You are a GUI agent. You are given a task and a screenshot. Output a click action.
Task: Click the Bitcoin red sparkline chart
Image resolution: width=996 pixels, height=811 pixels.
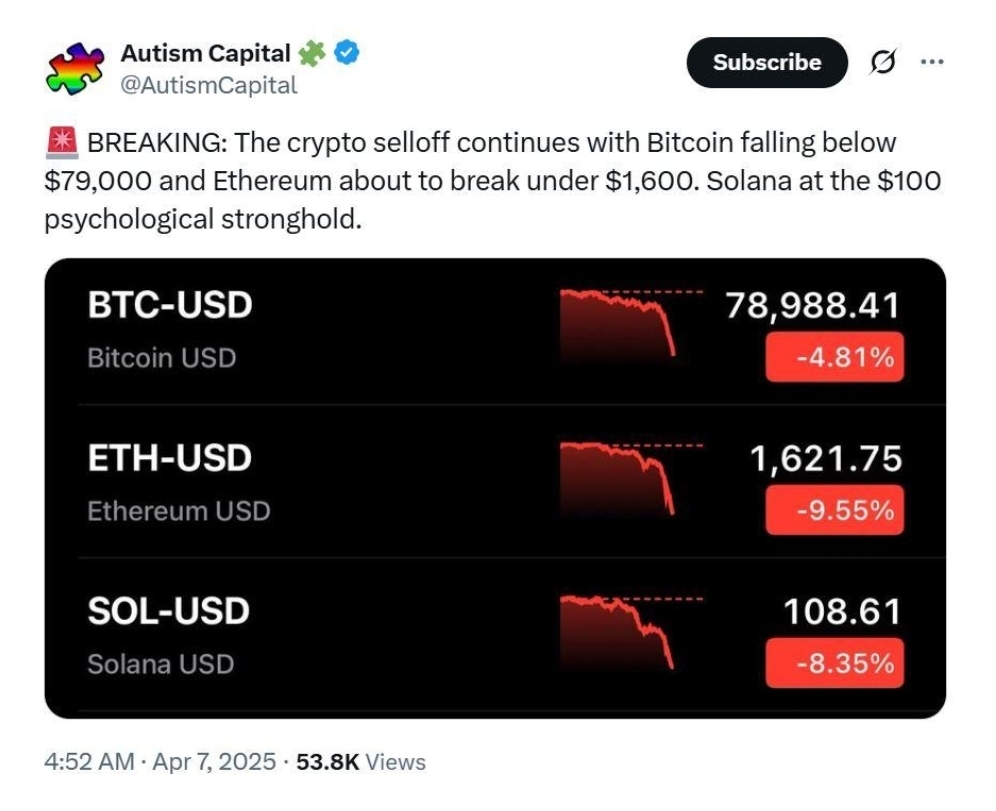point(631,323)
